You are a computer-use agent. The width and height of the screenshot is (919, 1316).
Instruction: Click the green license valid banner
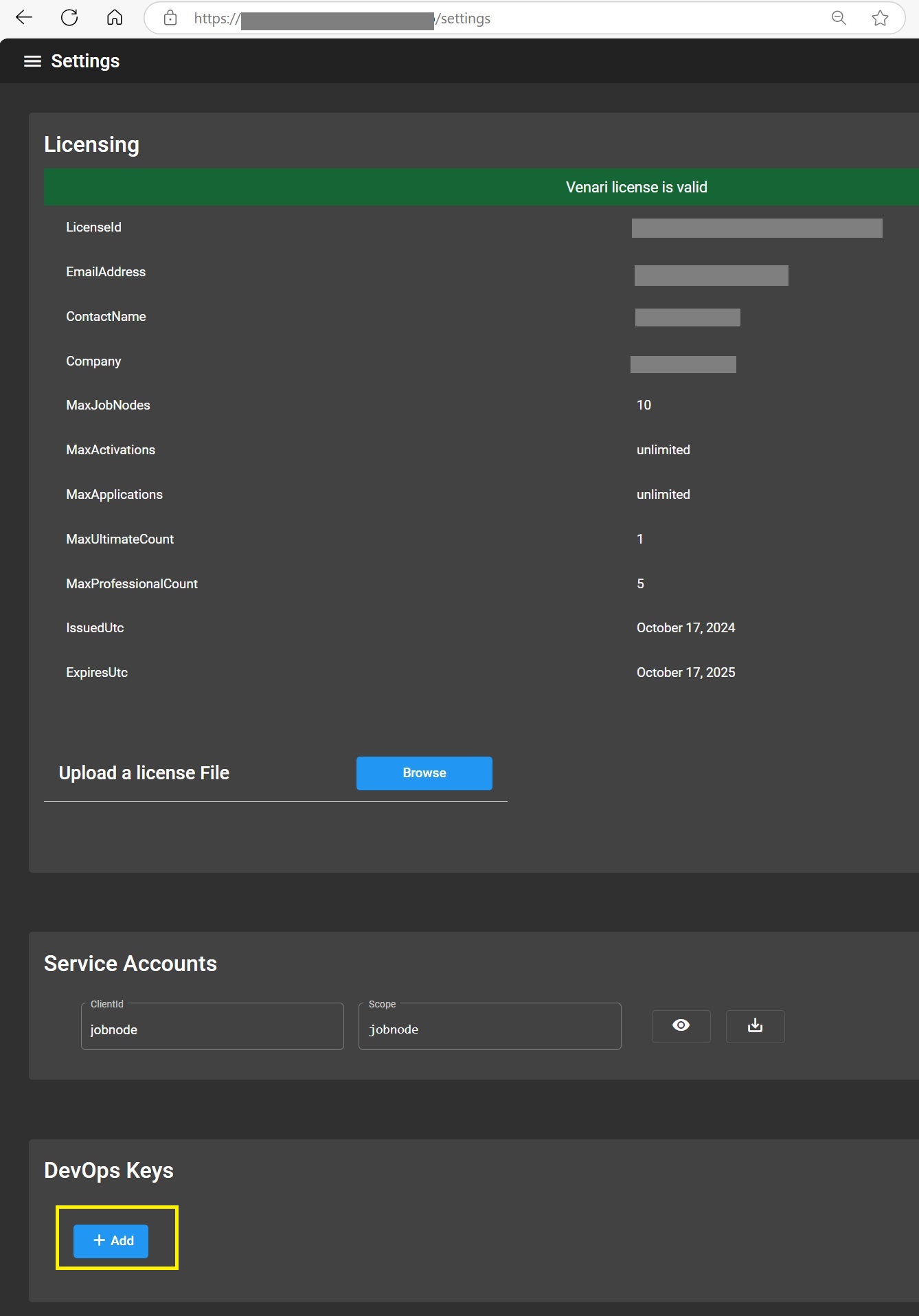click(x=636, y=187)
